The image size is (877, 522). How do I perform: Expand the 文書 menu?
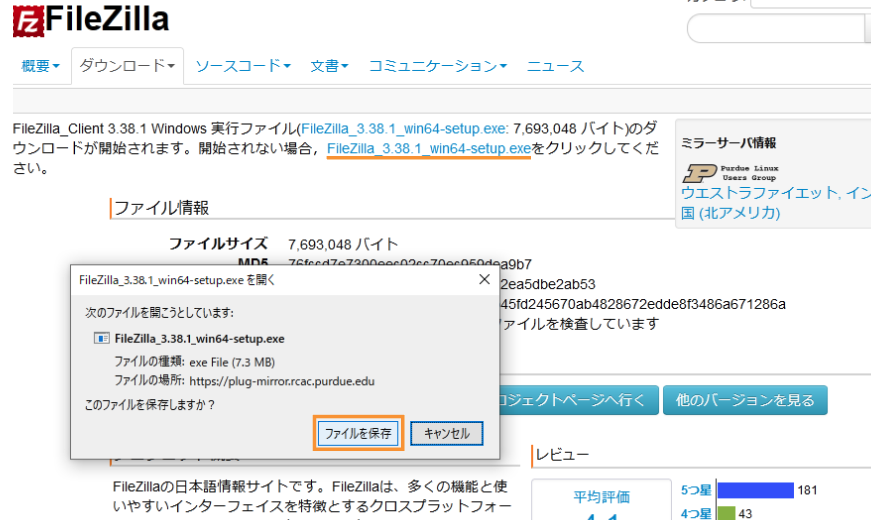329,66
